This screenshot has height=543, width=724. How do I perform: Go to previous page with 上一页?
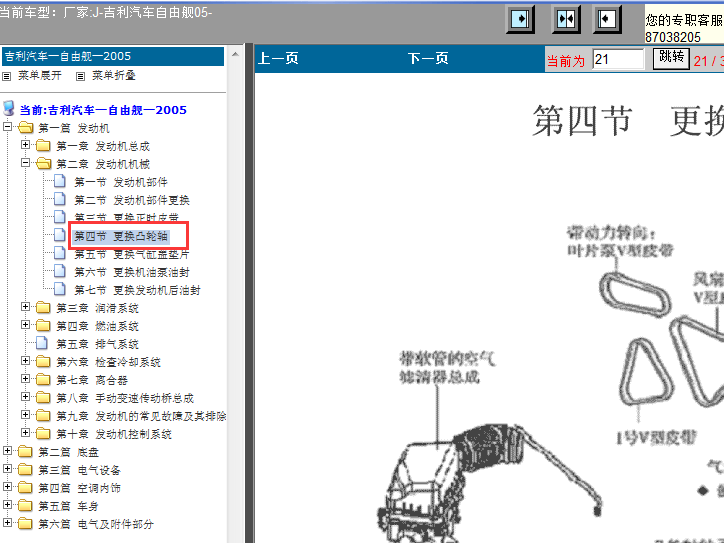tap(278, 59)
